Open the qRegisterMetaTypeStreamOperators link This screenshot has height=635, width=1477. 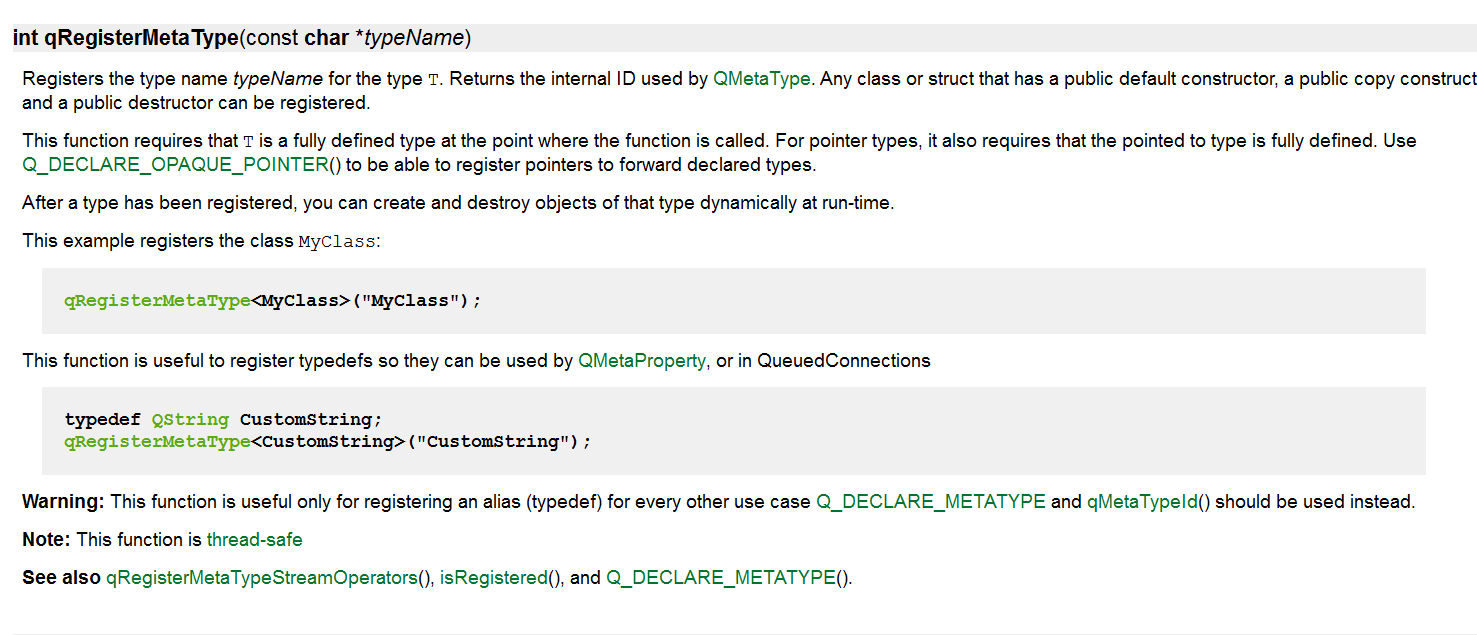pos(261,578)
